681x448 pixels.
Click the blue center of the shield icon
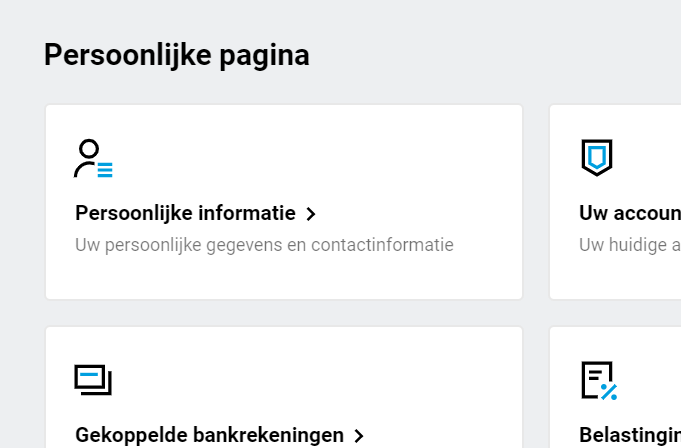(x=597, y=155)
